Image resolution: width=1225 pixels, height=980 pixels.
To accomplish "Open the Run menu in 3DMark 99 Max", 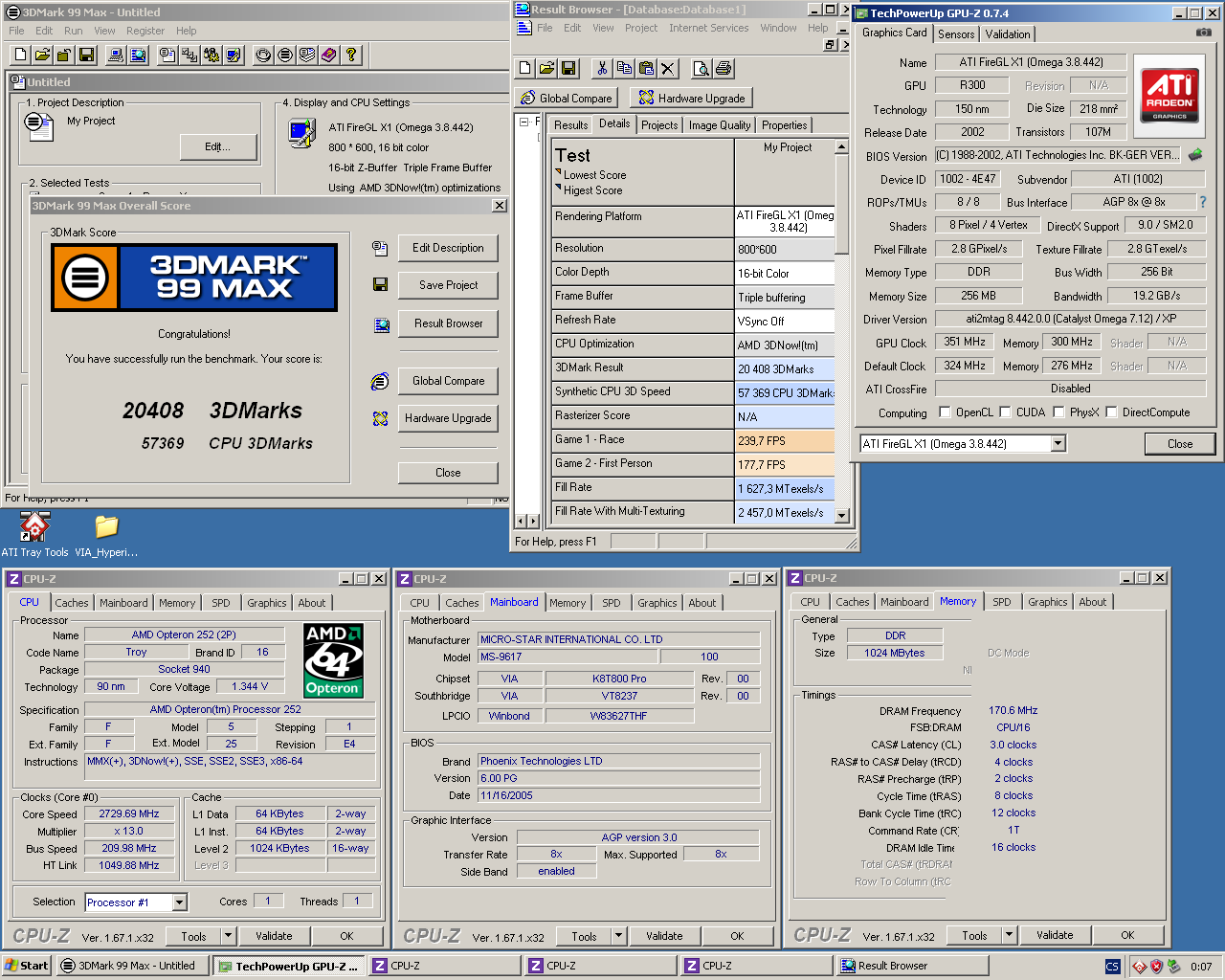I will (x=73, y=31).
